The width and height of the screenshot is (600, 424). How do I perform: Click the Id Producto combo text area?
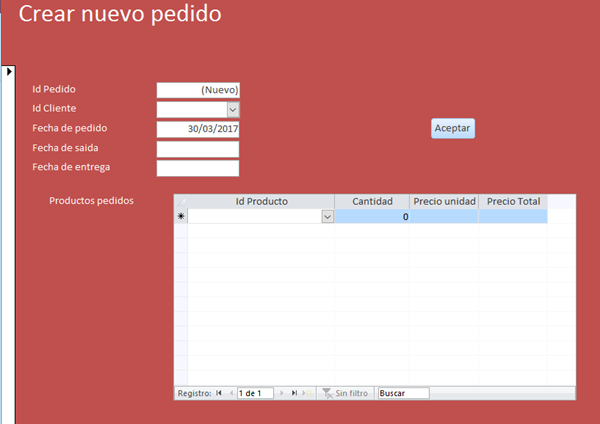pos(255,217)
